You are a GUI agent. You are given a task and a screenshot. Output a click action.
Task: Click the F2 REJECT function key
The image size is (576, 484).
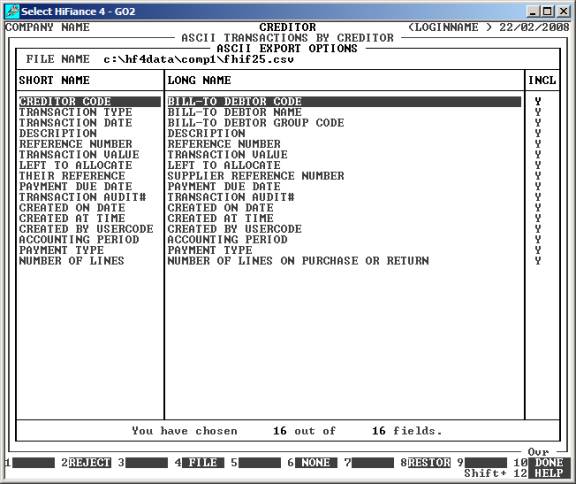pos(90,462)
